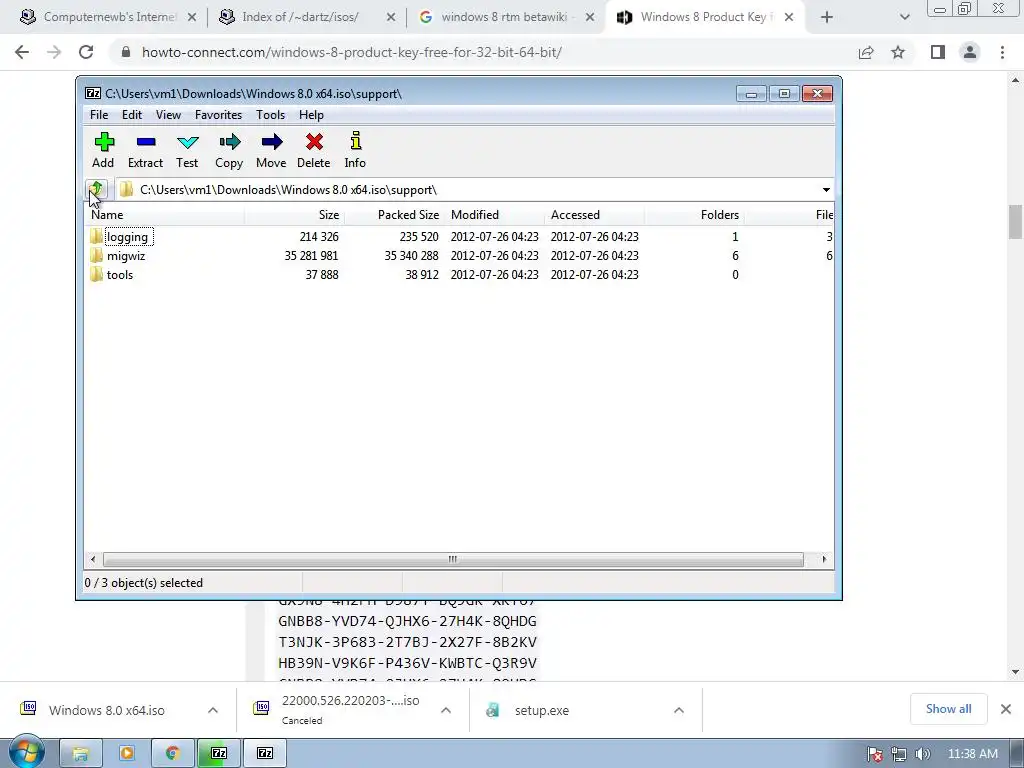
Task: Switch to Computernewb's Internet tab
Action: pyautogui.click(x=108, y=18)
